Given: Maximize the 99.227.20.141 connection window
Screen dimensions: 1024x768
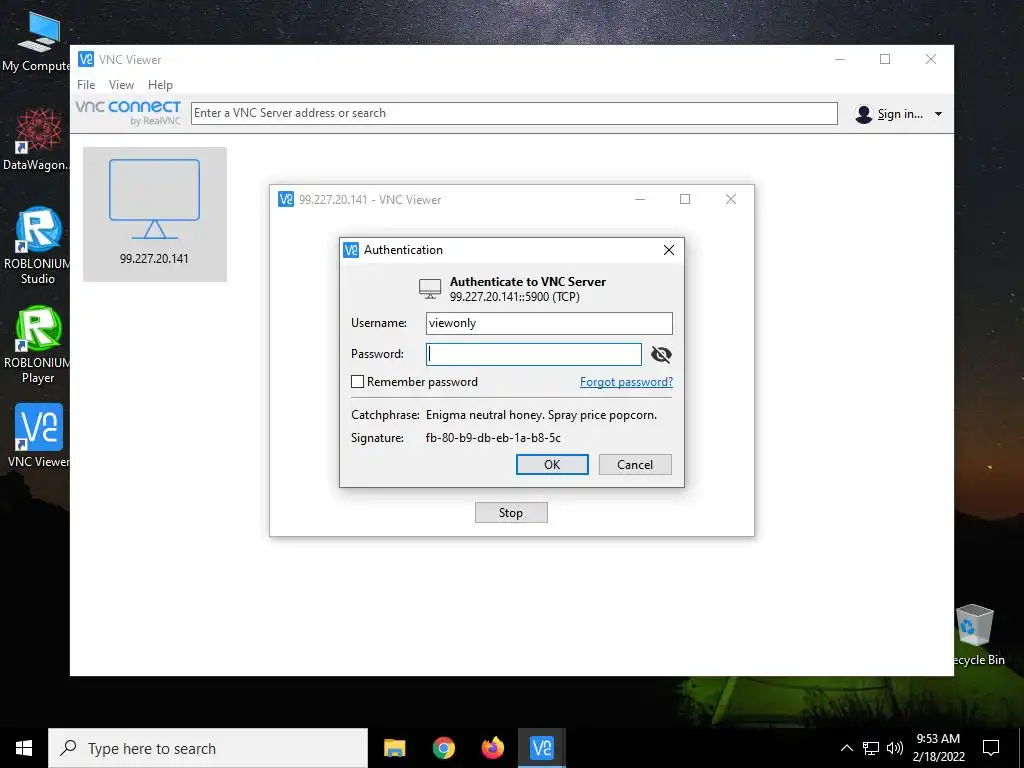Looking at the screenshot, I should click(x=684, y=199).
